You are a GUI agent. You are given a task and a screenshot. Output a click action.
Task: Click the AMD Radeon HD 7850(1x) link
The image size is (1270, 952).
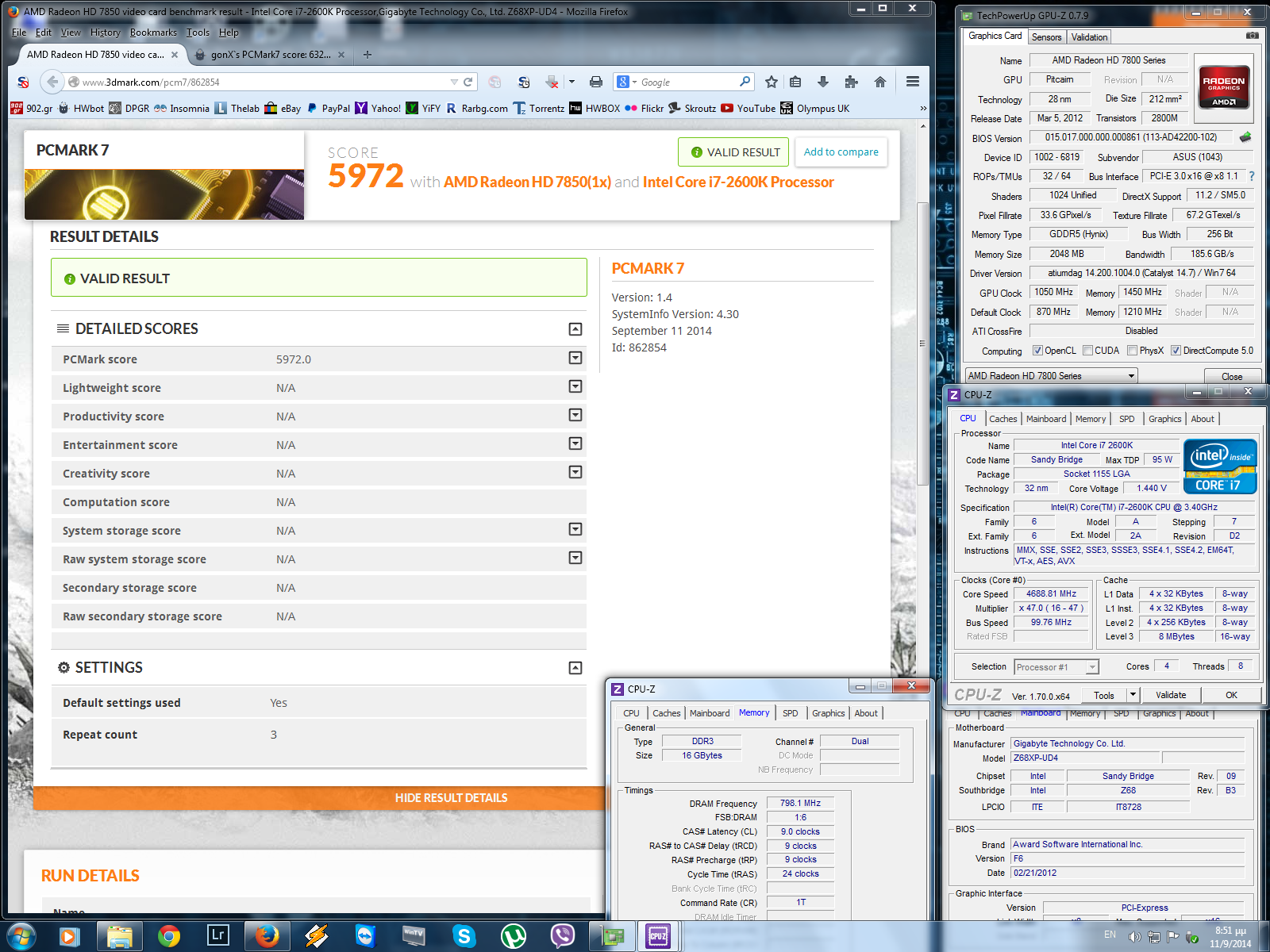point(528,182)
